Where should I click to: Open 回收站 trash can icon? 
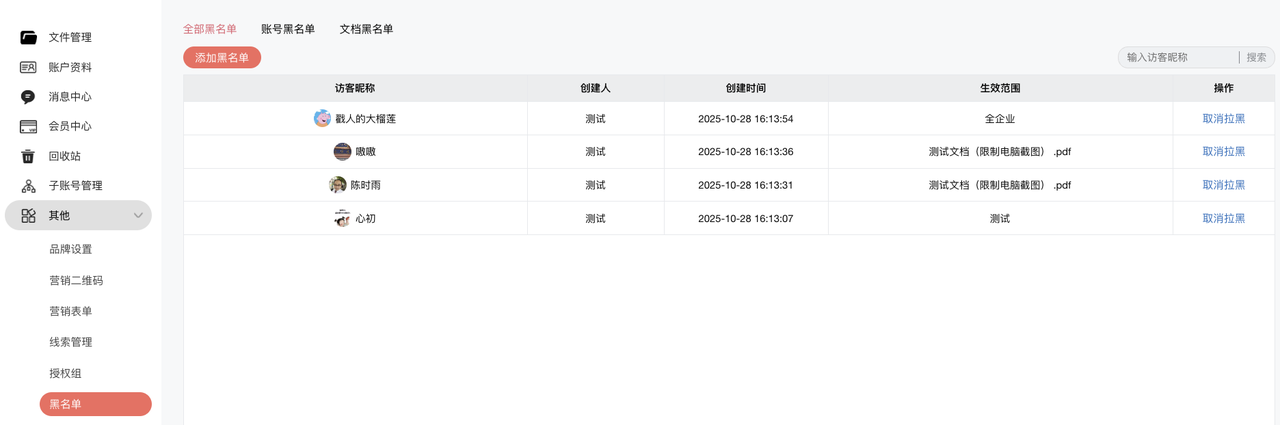coord(28,156)
